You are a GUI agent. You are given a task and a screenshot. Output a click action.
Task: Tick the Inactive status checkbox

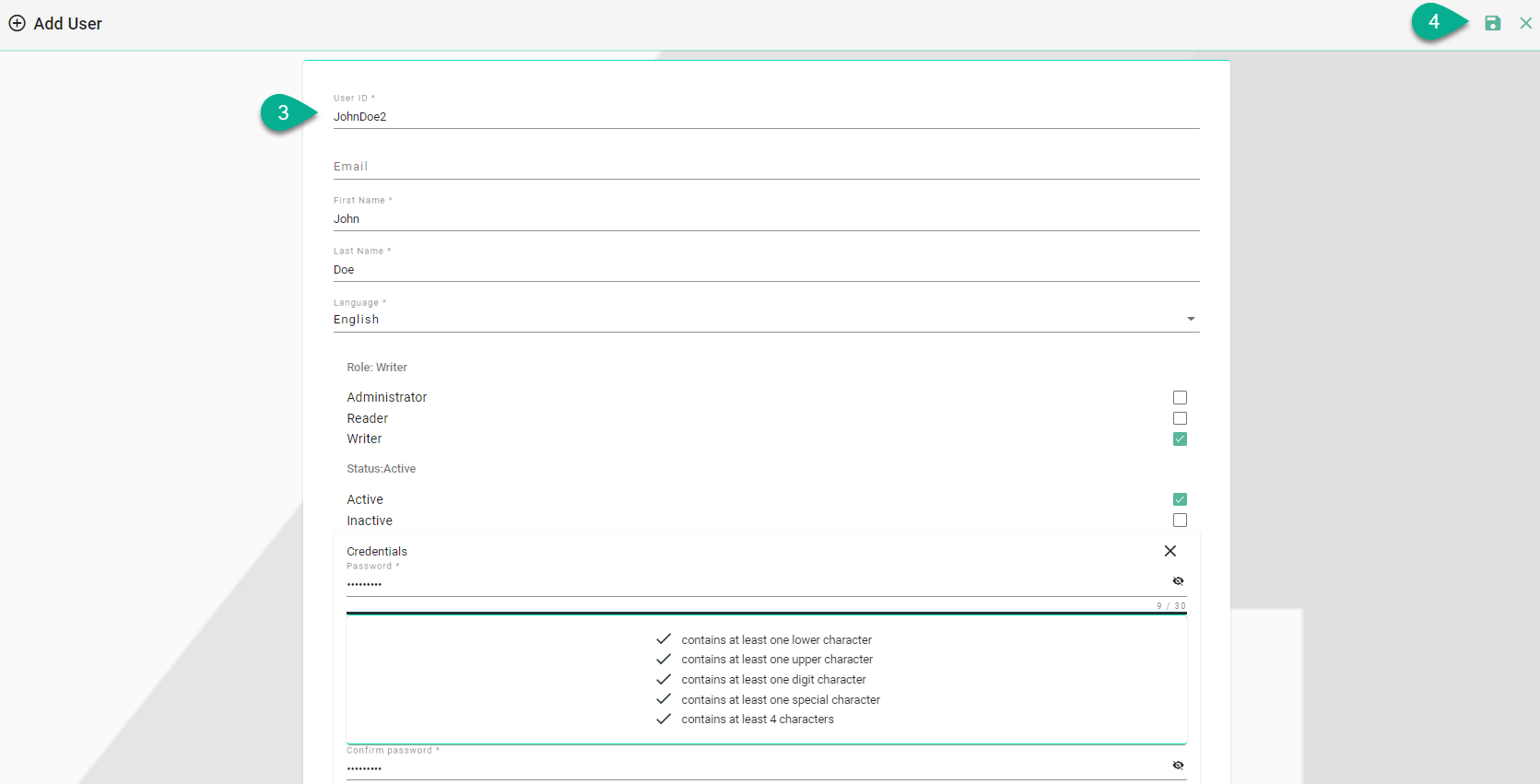pyautogui.click(x=1180, y=521)
